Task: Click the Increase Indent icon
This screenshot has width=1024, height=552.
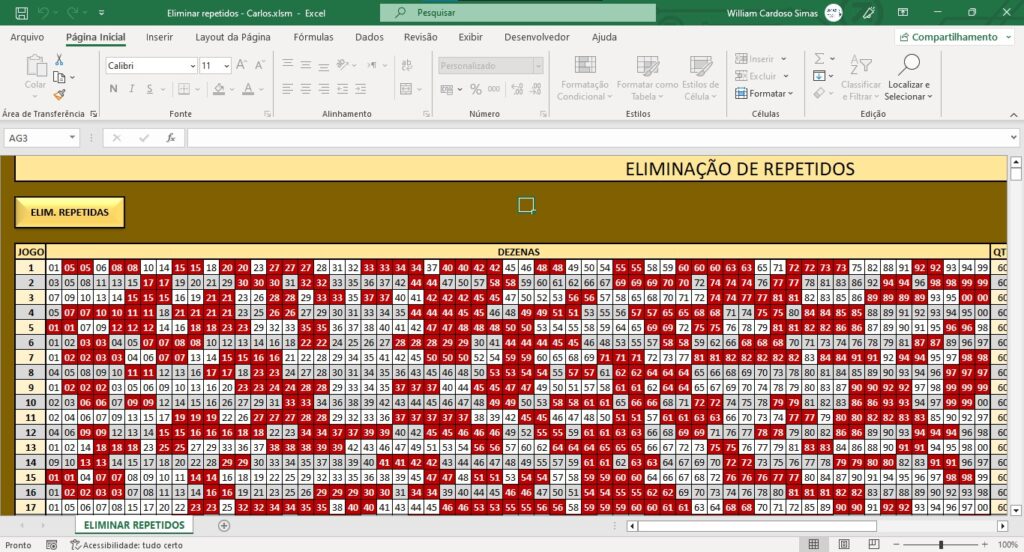Action: pyautogui.click(x=360, y=89)
